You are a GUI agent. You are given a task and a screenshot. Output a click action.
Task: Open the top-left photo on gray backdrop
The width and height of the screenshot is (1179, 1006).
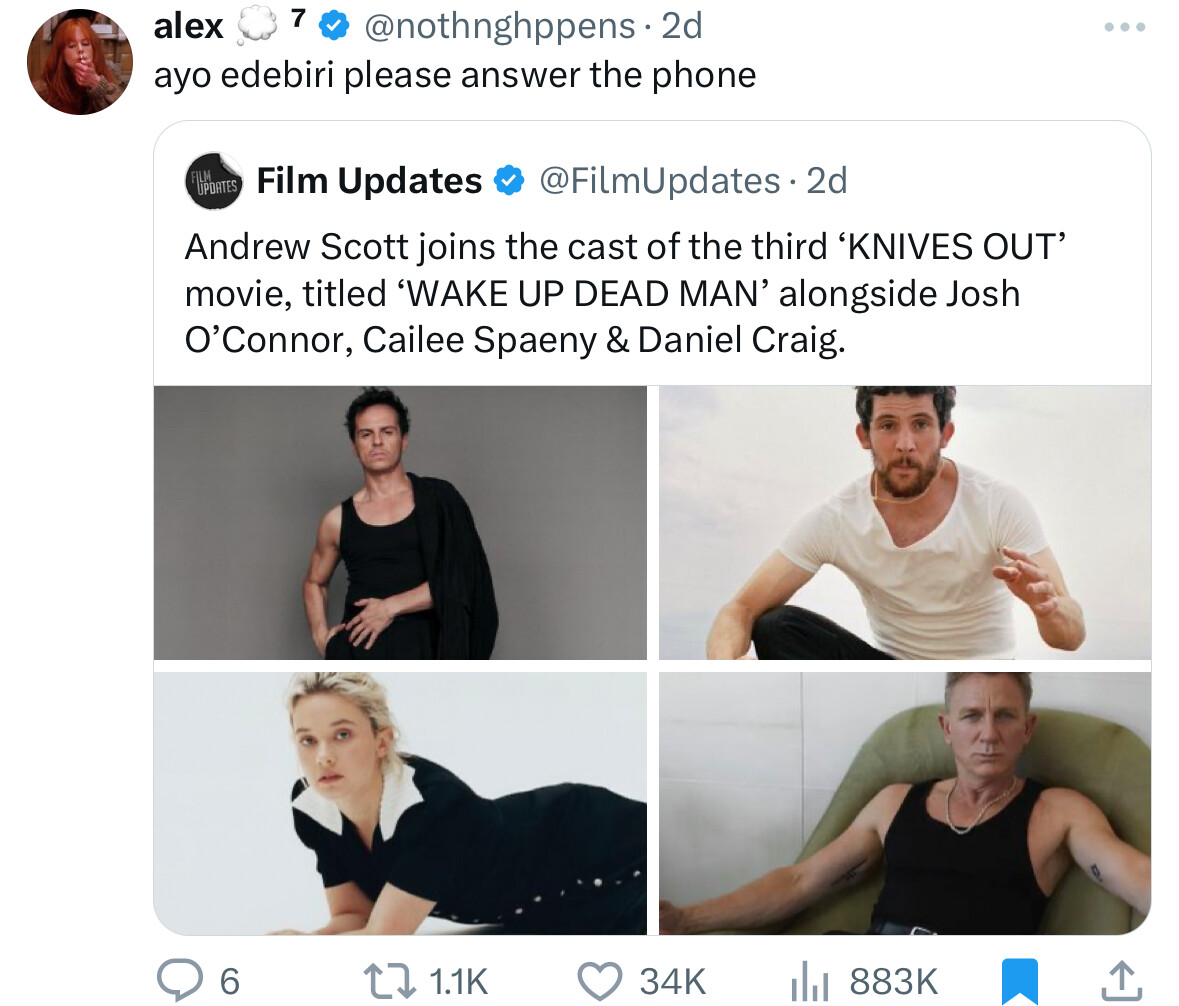click(x=400, y=522)
